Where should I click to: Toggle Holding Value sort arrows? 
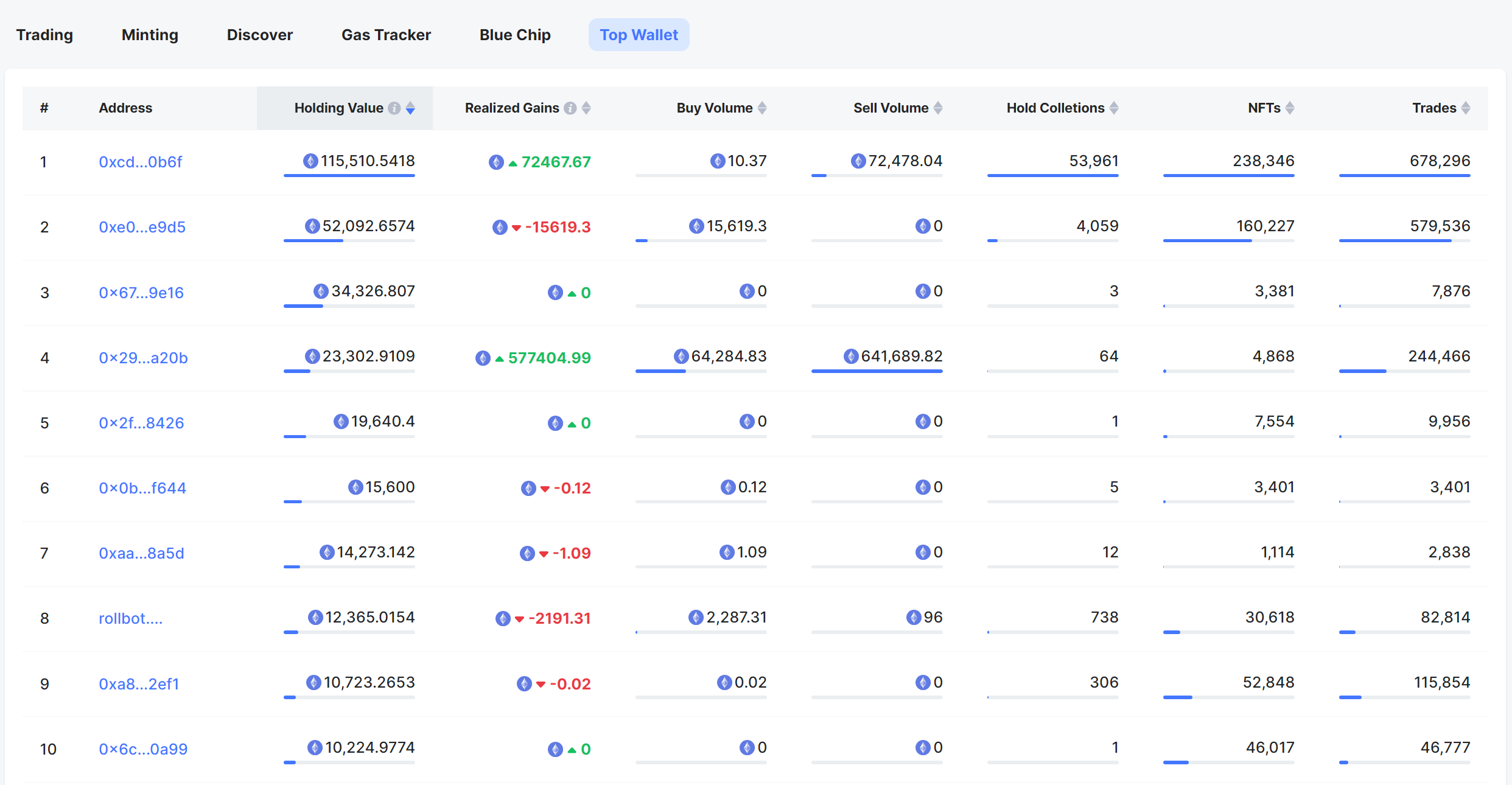[x=410, y=108]
